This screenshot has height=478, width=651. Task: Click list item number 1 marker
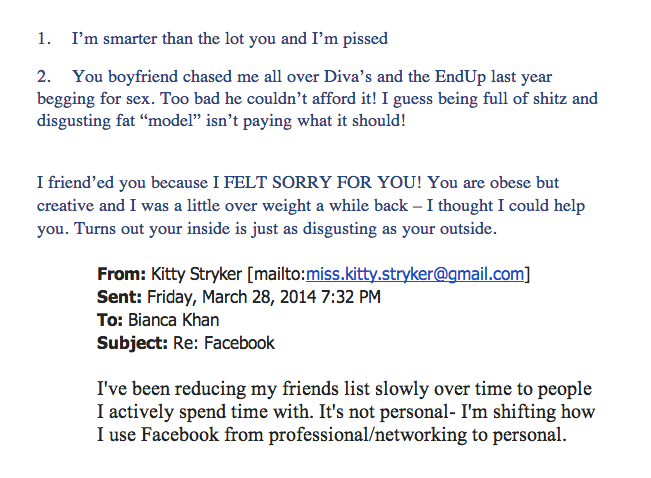click(44, 39)
